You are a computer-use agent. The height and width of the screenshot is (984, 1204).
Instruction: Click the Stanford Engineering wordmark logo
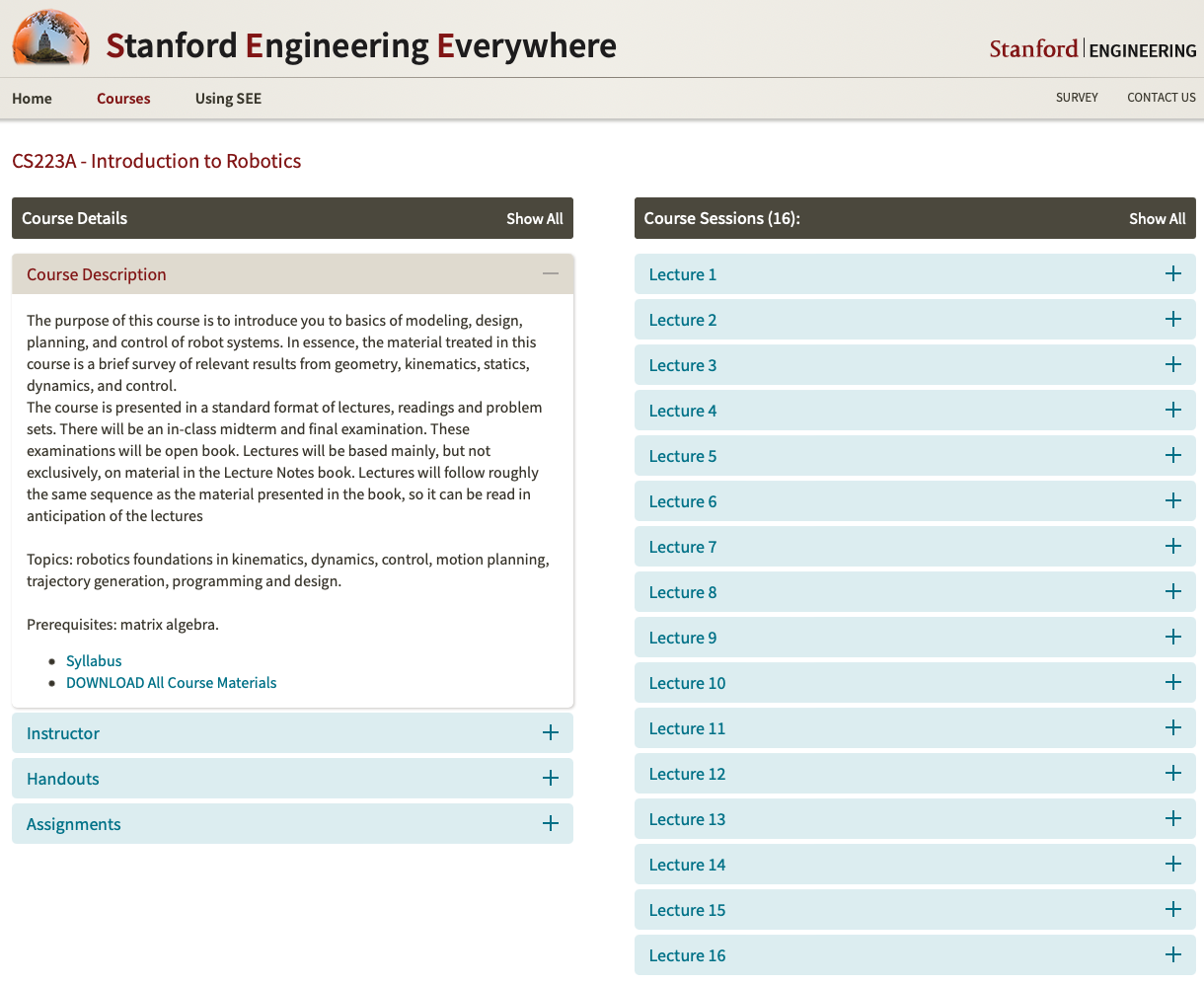(1092, 49)
